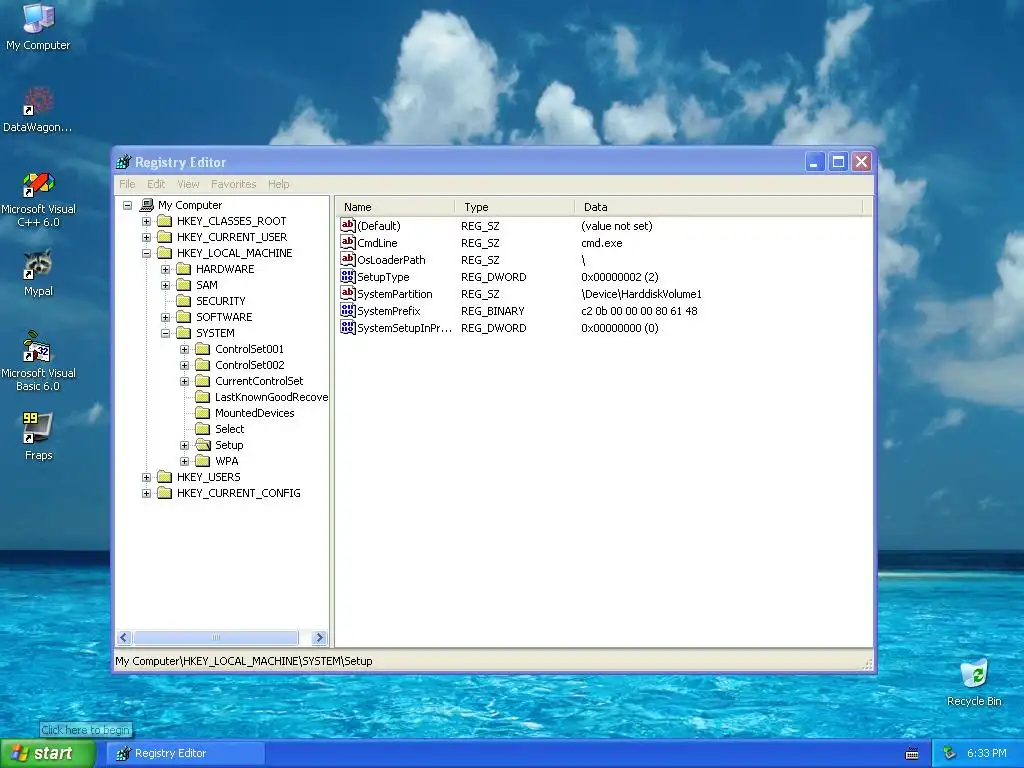
Task: Sort values by the Type column header
Action: (515, 207)
